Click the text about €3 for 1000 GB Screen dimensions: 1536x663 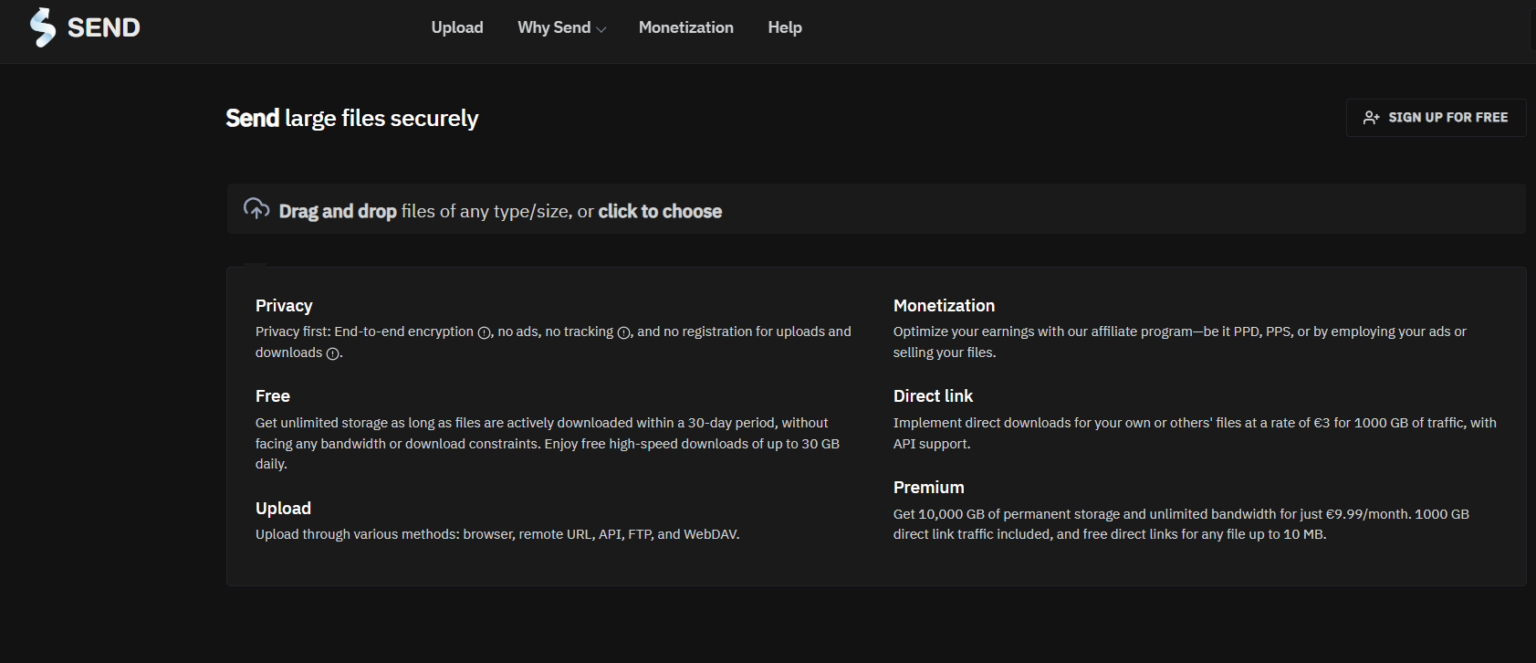(x=1195, y=433)
